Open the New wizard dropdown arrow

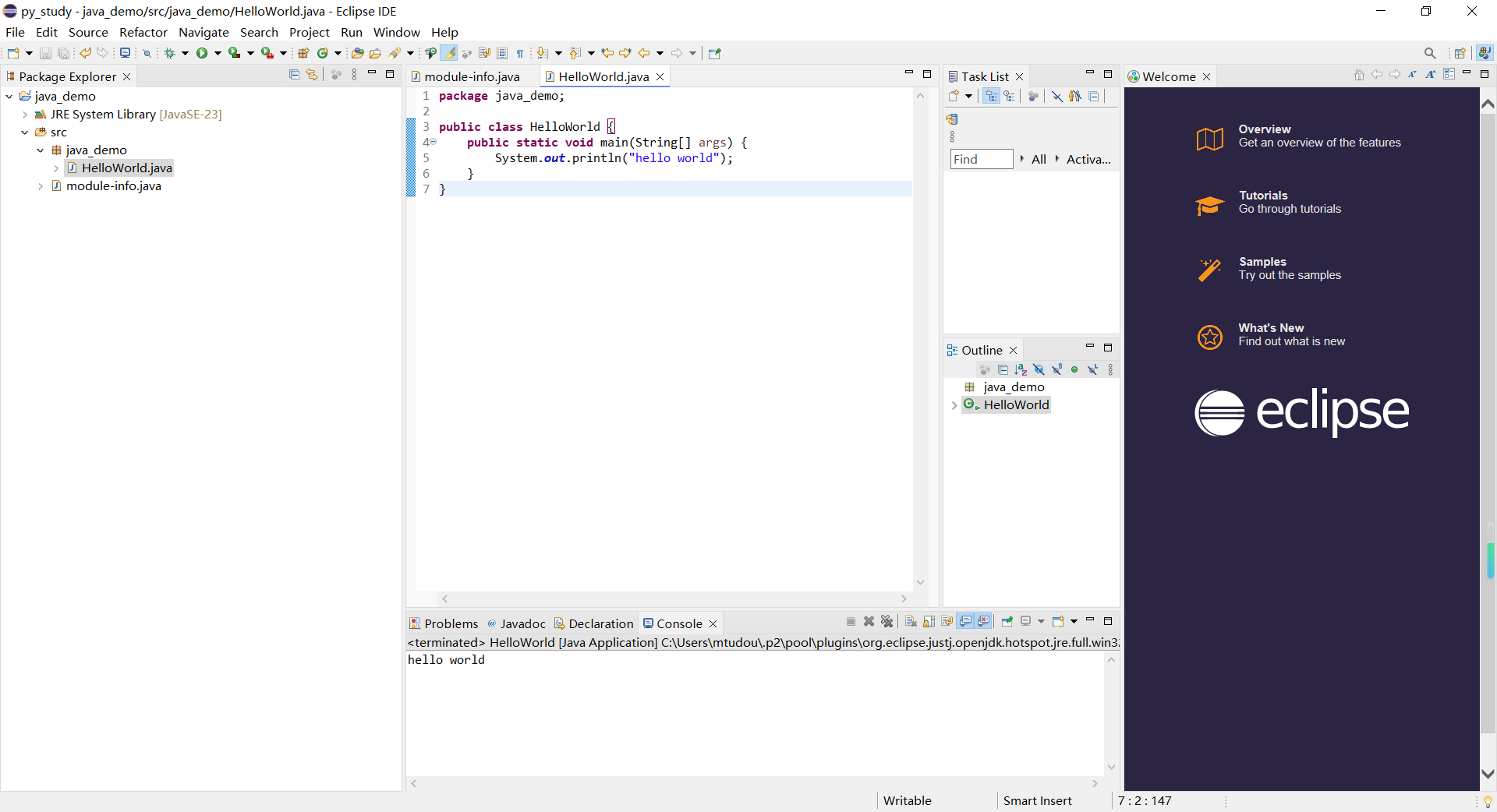(x=29, y=53)
